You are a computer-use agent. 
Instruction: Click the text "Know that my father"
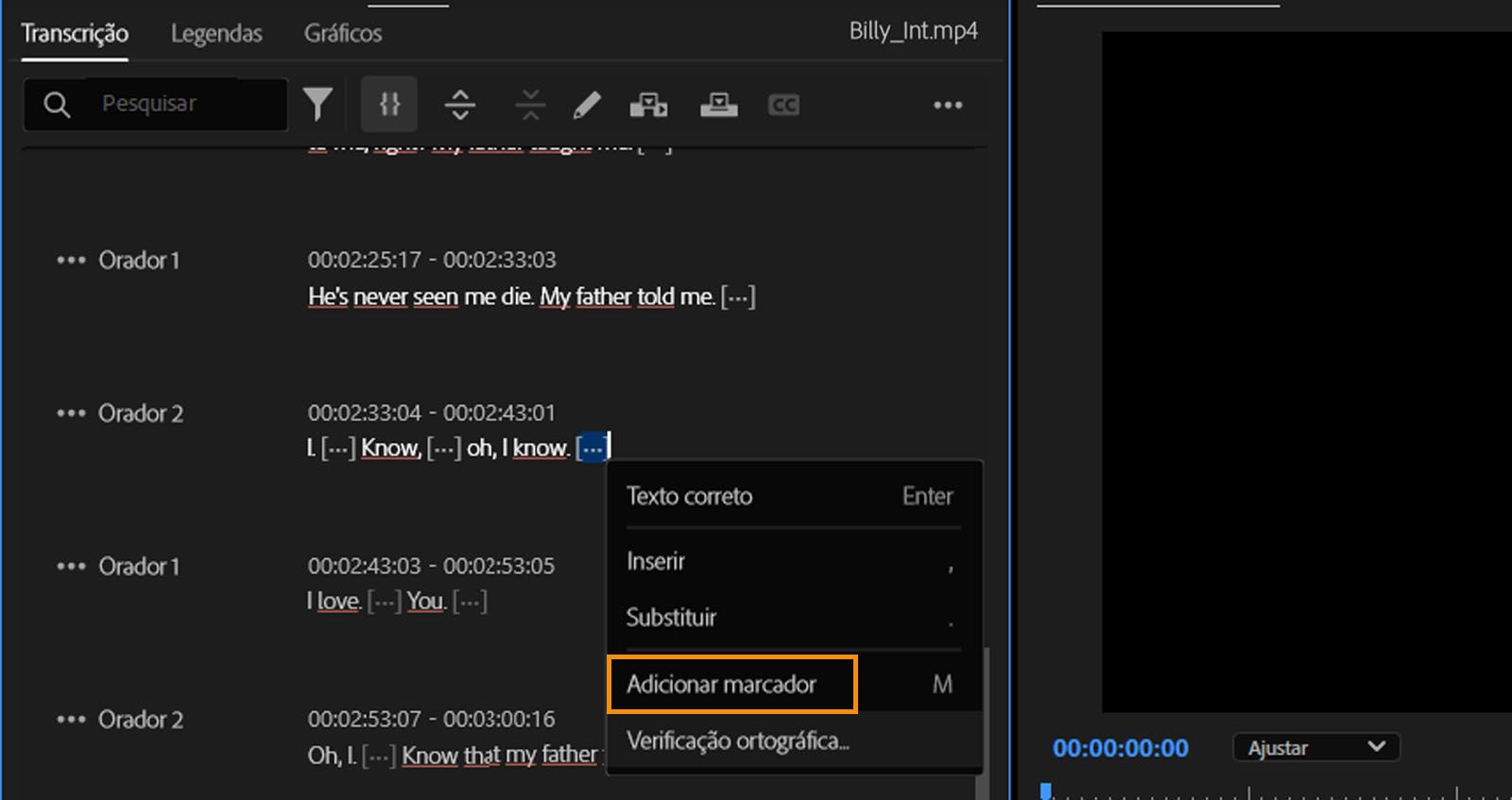(x=500, y=755)
